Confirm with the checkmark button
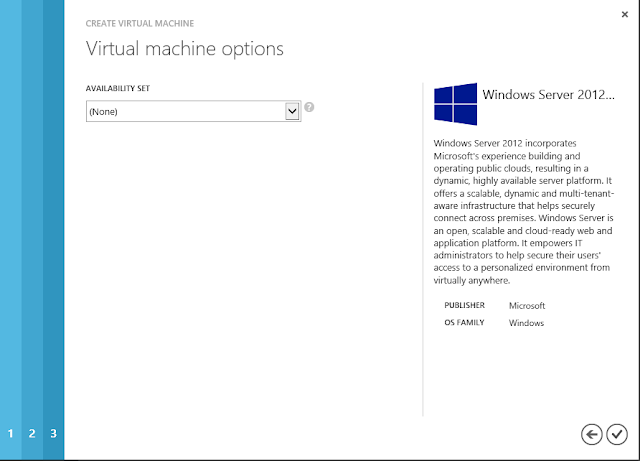Viewport: 640px width, 461px height. click(617, 434)
